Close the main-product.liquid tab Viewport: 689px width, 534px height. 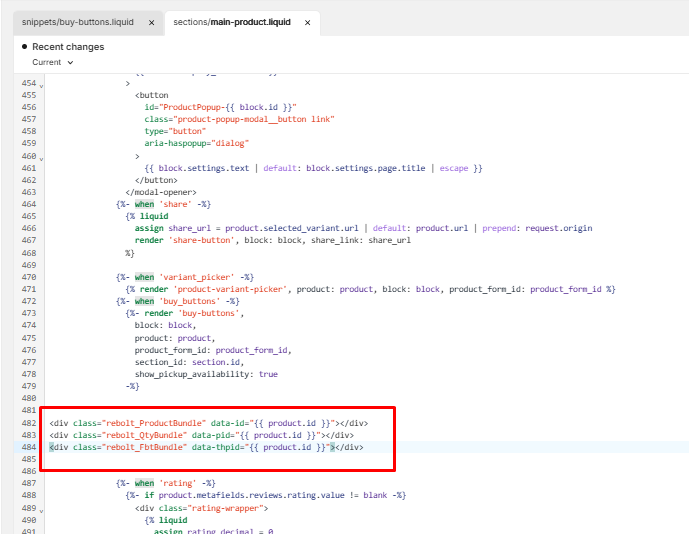coord(308,22)
